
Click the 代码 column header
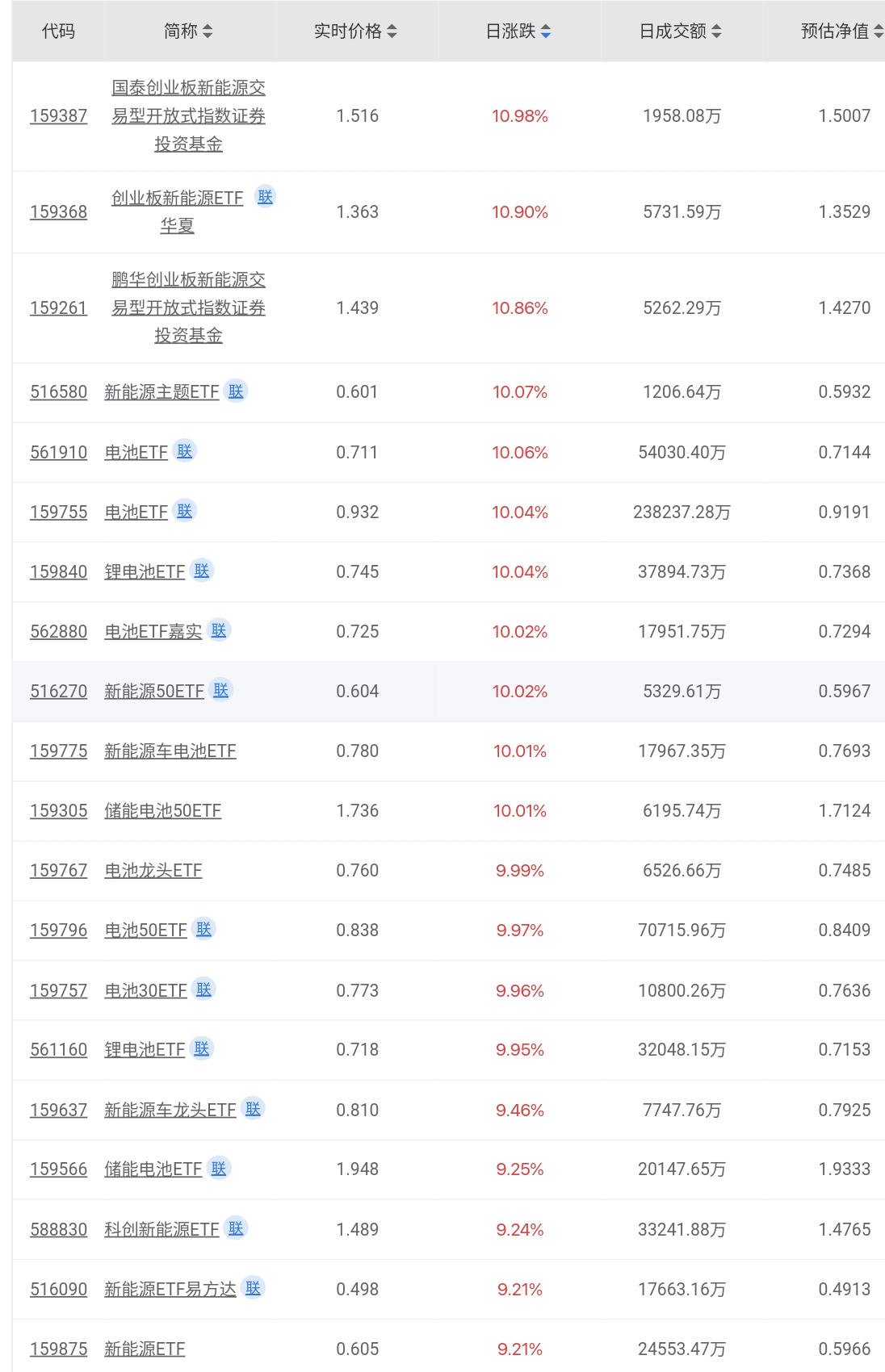point(58,31)
